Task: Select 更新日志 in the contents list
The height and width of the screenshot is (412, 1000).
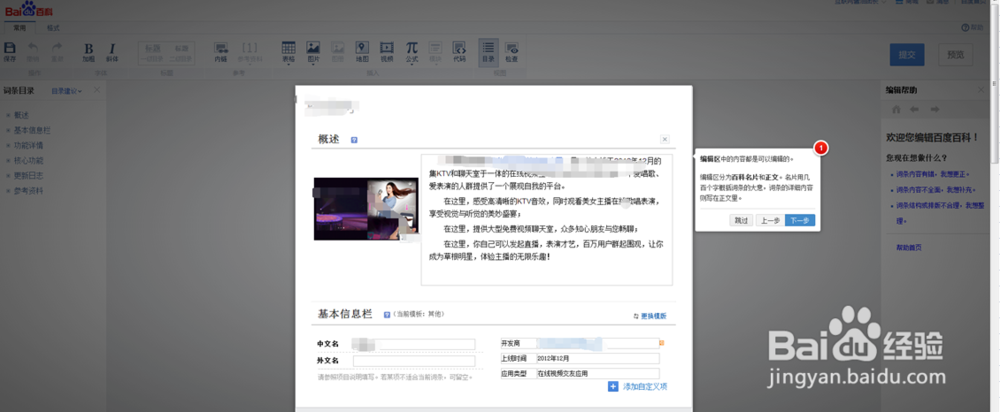Action: tap(29, 175)
